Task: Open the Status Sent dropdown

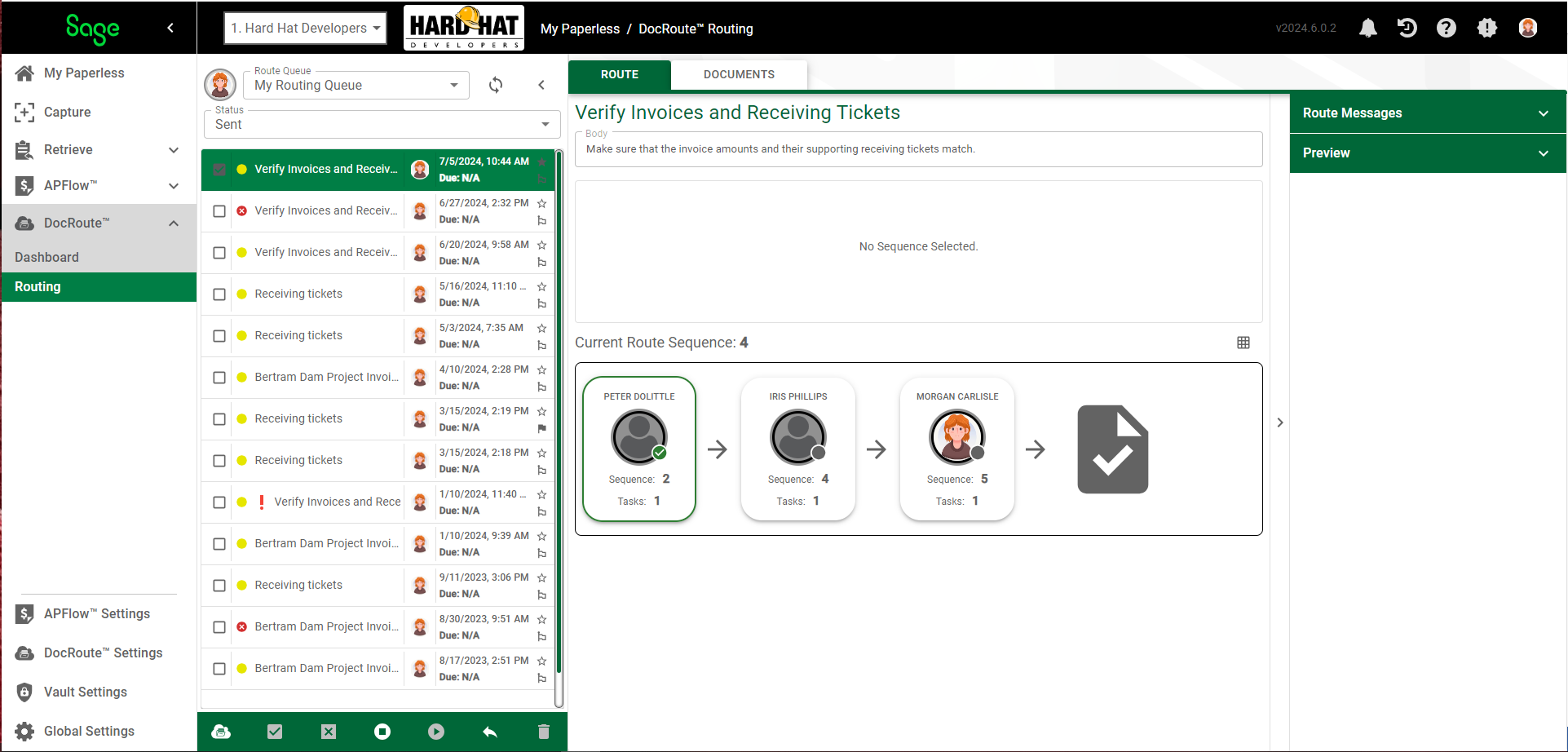Action: 382,124
